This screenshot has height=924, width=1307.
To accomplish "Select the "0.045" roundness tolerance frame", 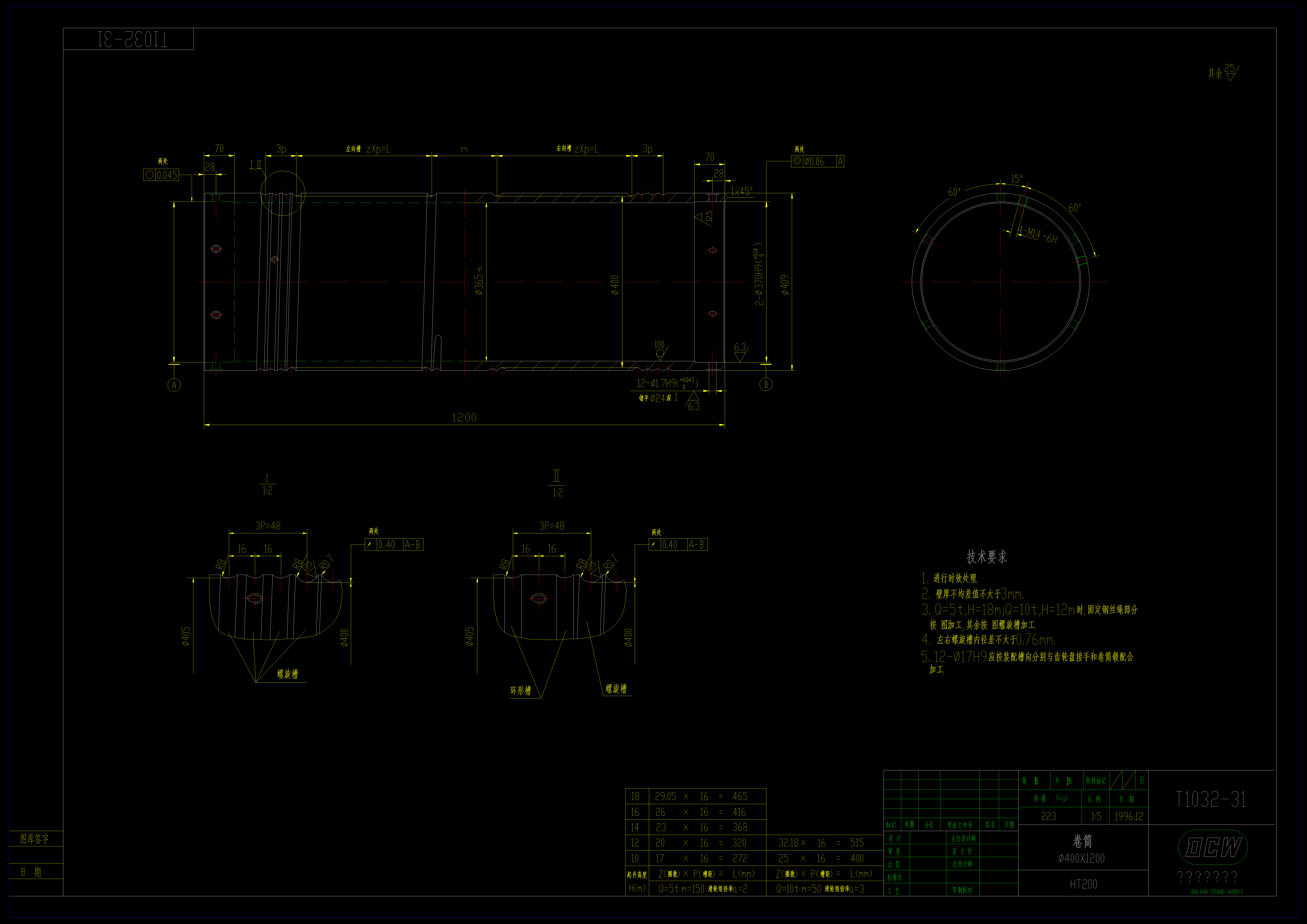I will 161,175.
